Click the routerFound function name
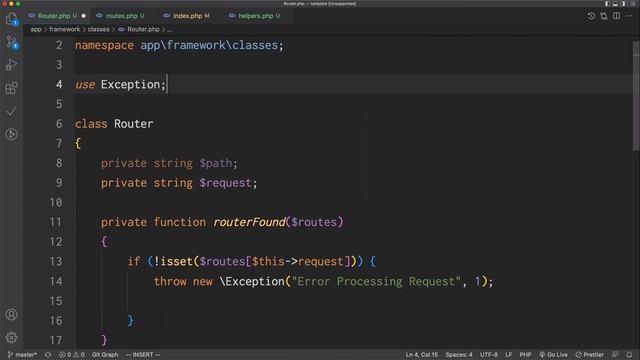The image size is (640, 360). coord(249,222)
